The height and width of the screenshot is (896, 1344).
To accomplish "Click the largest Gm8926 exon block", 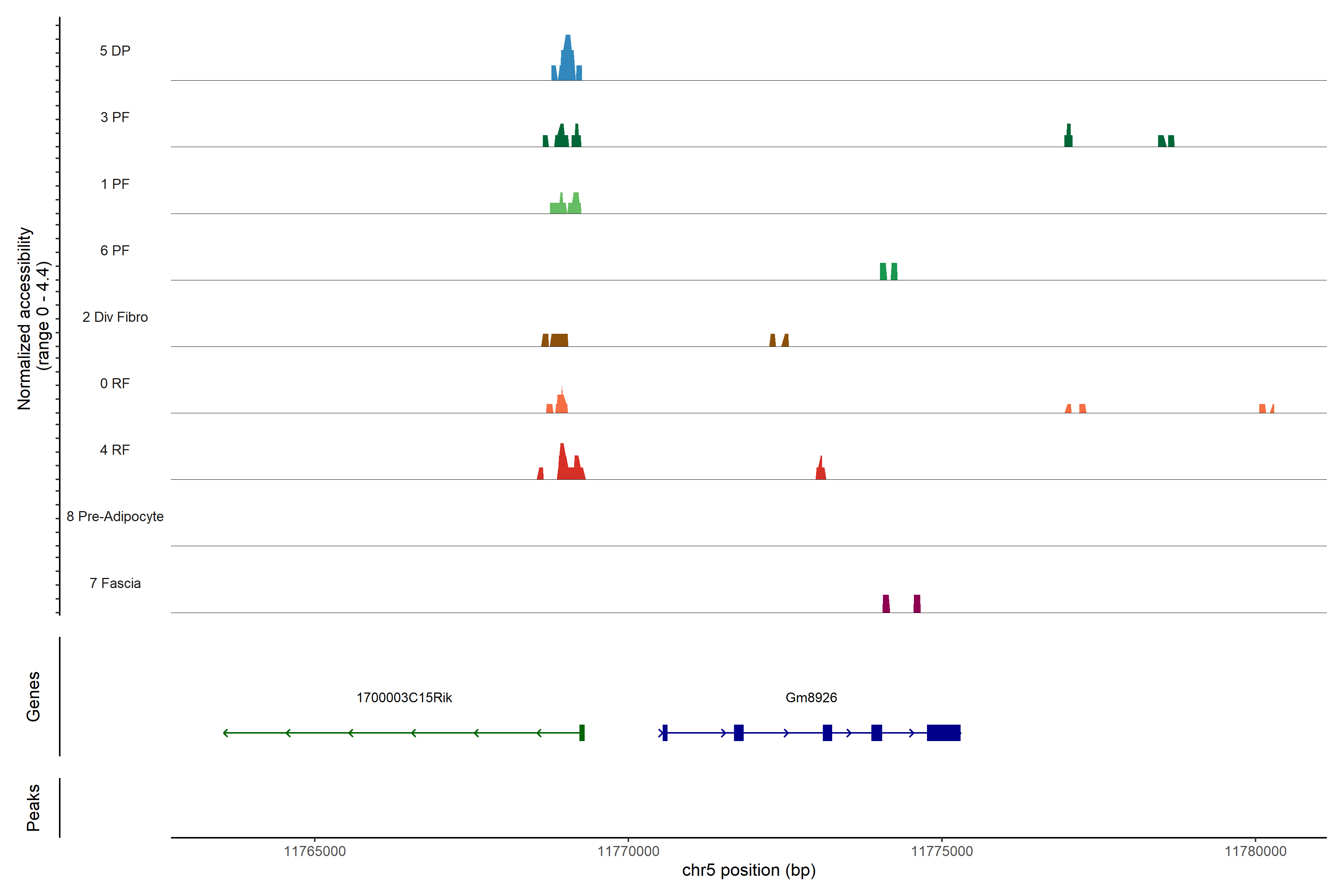I will click(x=943, y=732).
